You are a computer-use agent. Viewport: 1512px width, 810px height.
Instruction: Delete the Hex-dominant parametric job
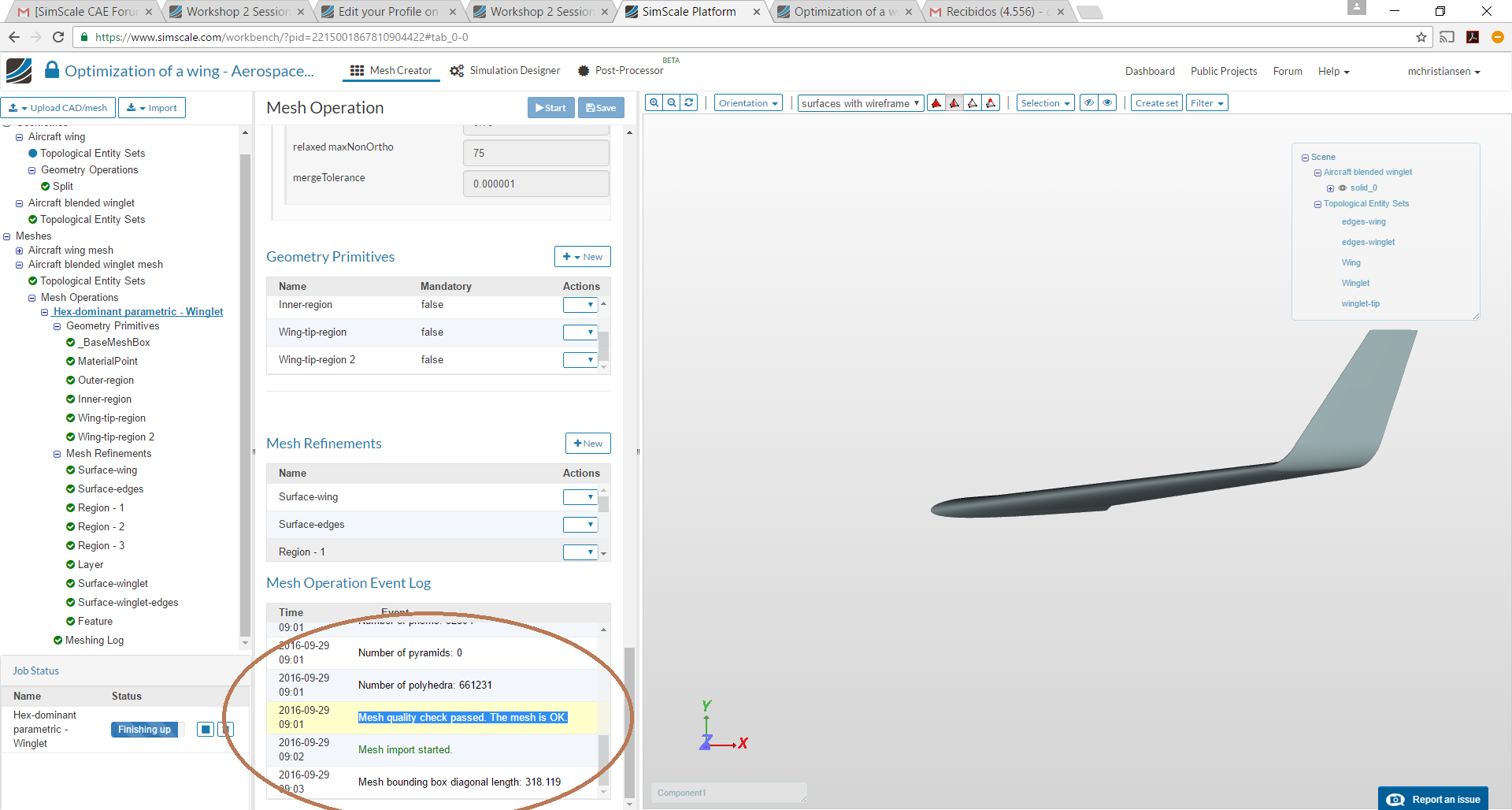pyautogui.click(x=226, y=729)
